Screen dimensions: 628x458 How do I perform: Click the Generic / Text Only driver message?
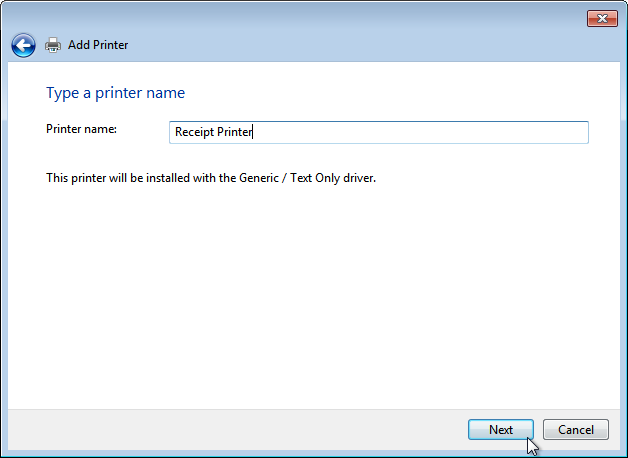coord(211,178)
